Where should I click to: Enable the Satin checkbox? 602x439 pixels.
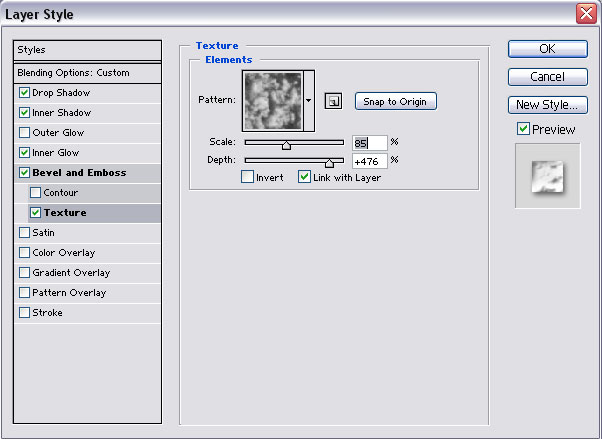click(24, 232)
